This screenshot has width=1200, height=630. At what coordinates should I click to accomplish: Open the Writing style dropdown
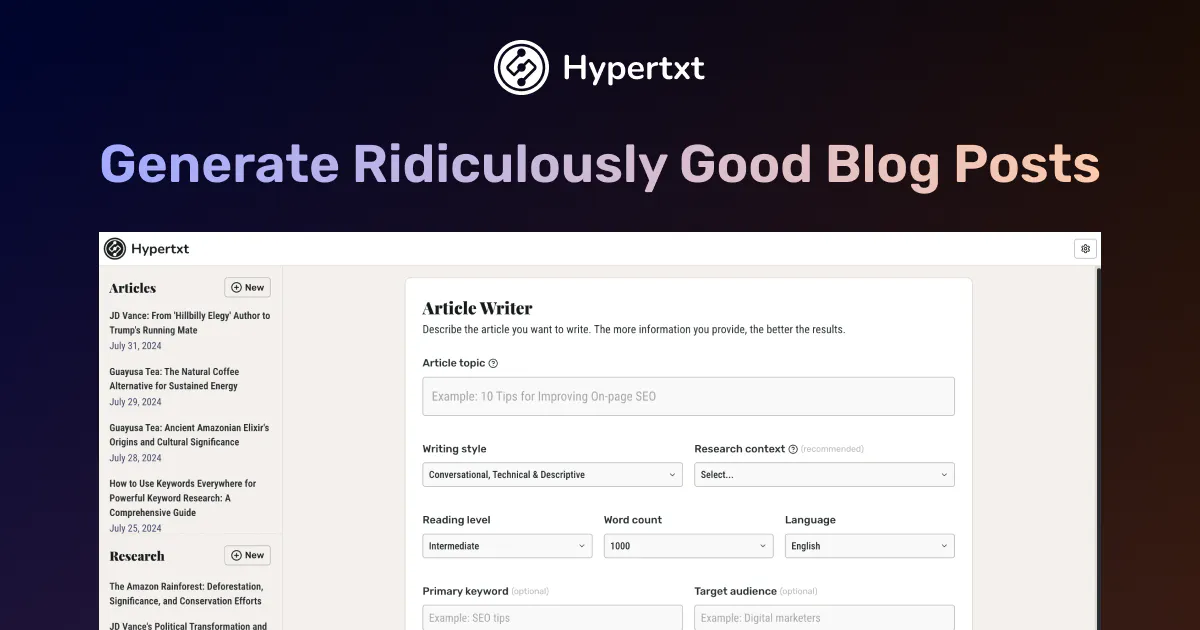pos(552,475)
